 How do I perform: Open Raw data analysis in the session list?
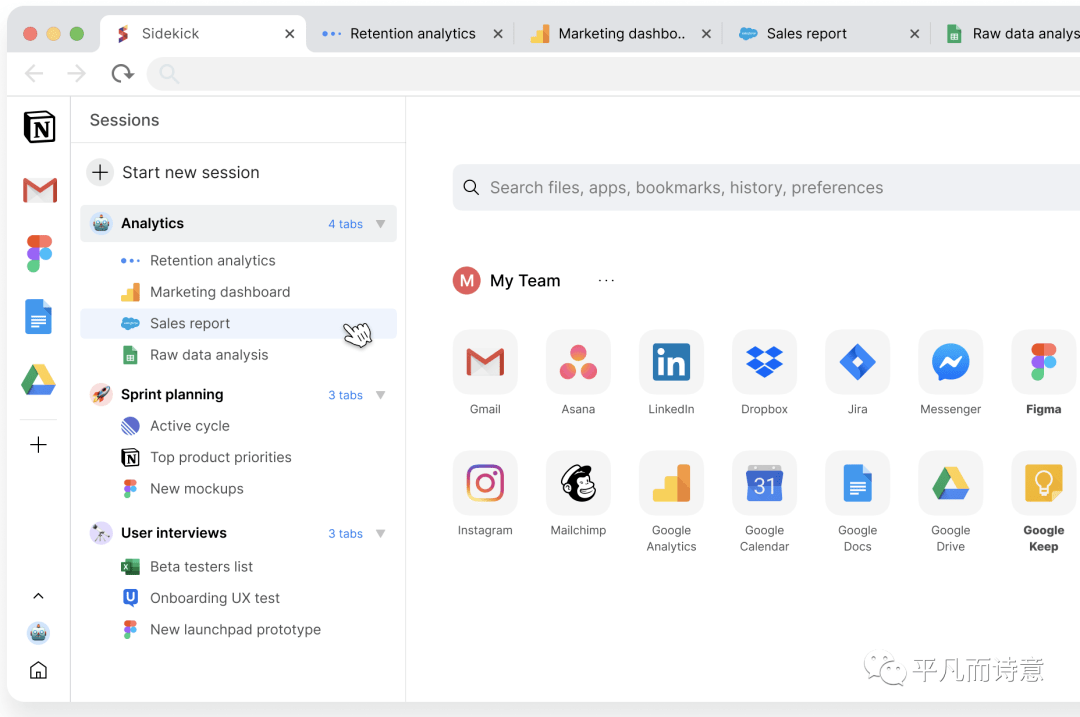pos(238,355)
